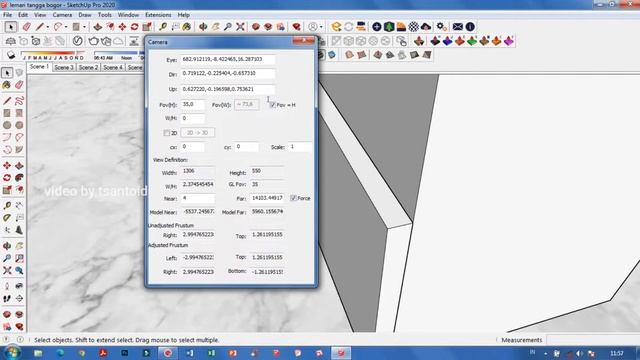Click the blue plus circle icon
This screenshot has height=360, width=640.
click(x=377, y=27)
